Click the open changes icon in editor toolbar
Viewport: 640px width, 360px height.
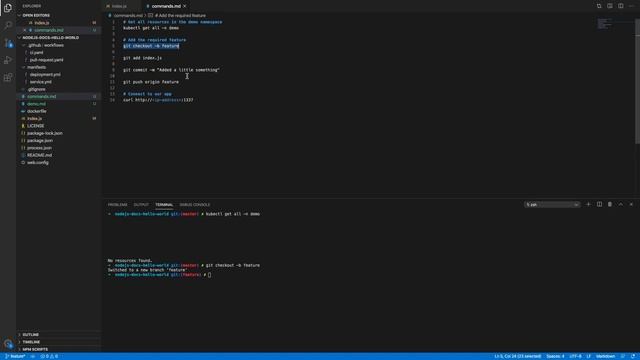click(599, 6)
